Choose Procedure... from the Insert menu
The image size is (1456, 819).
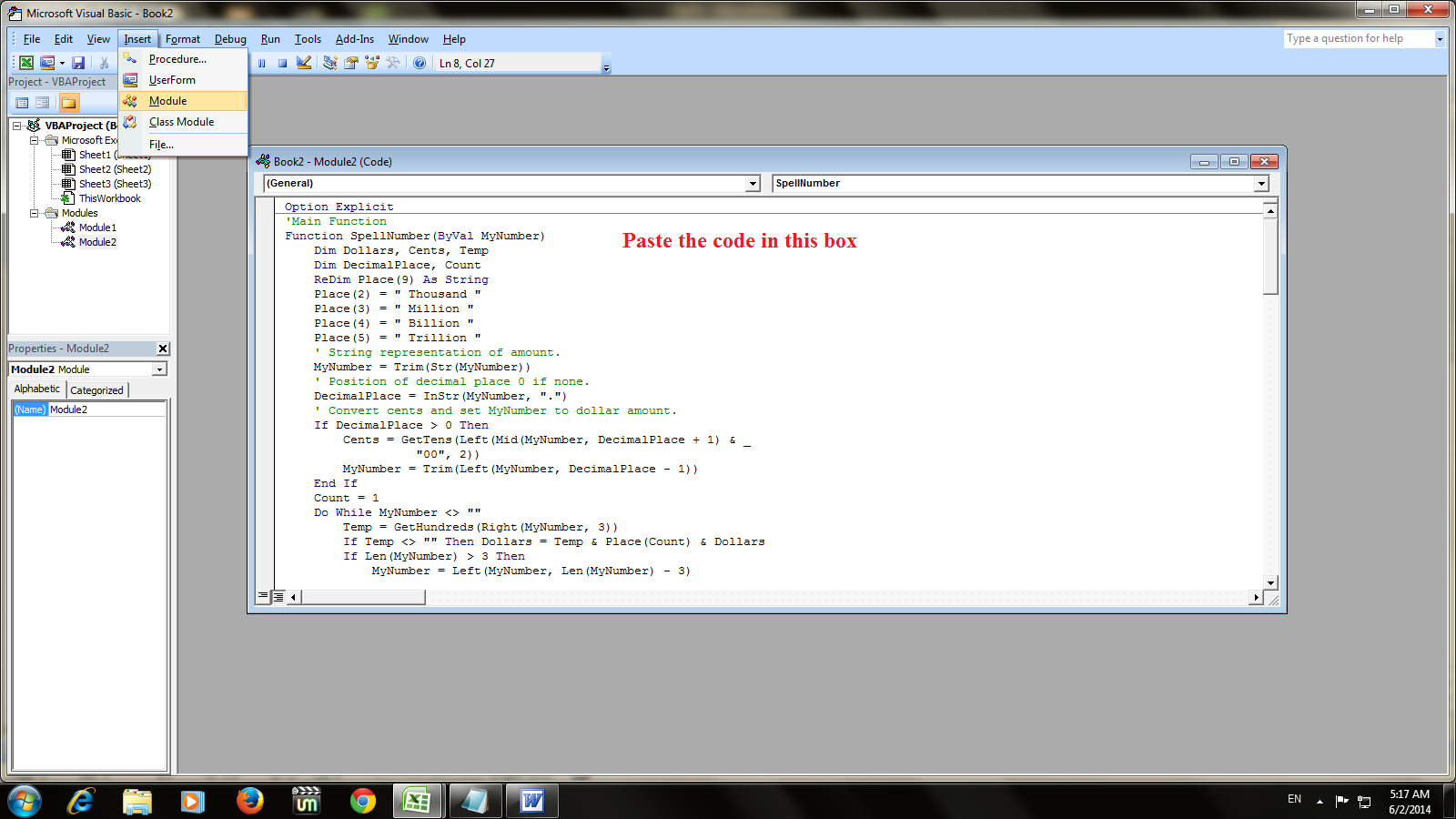[182, 59]
